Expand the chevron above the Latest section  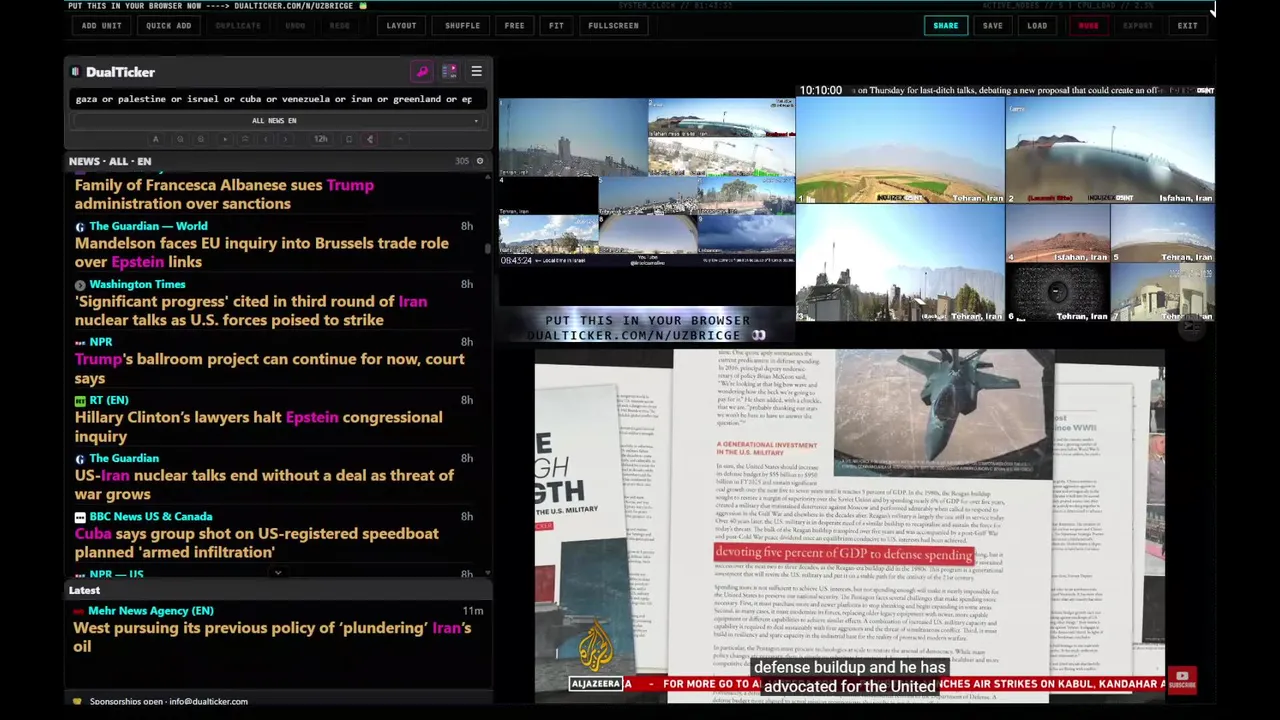278,573
